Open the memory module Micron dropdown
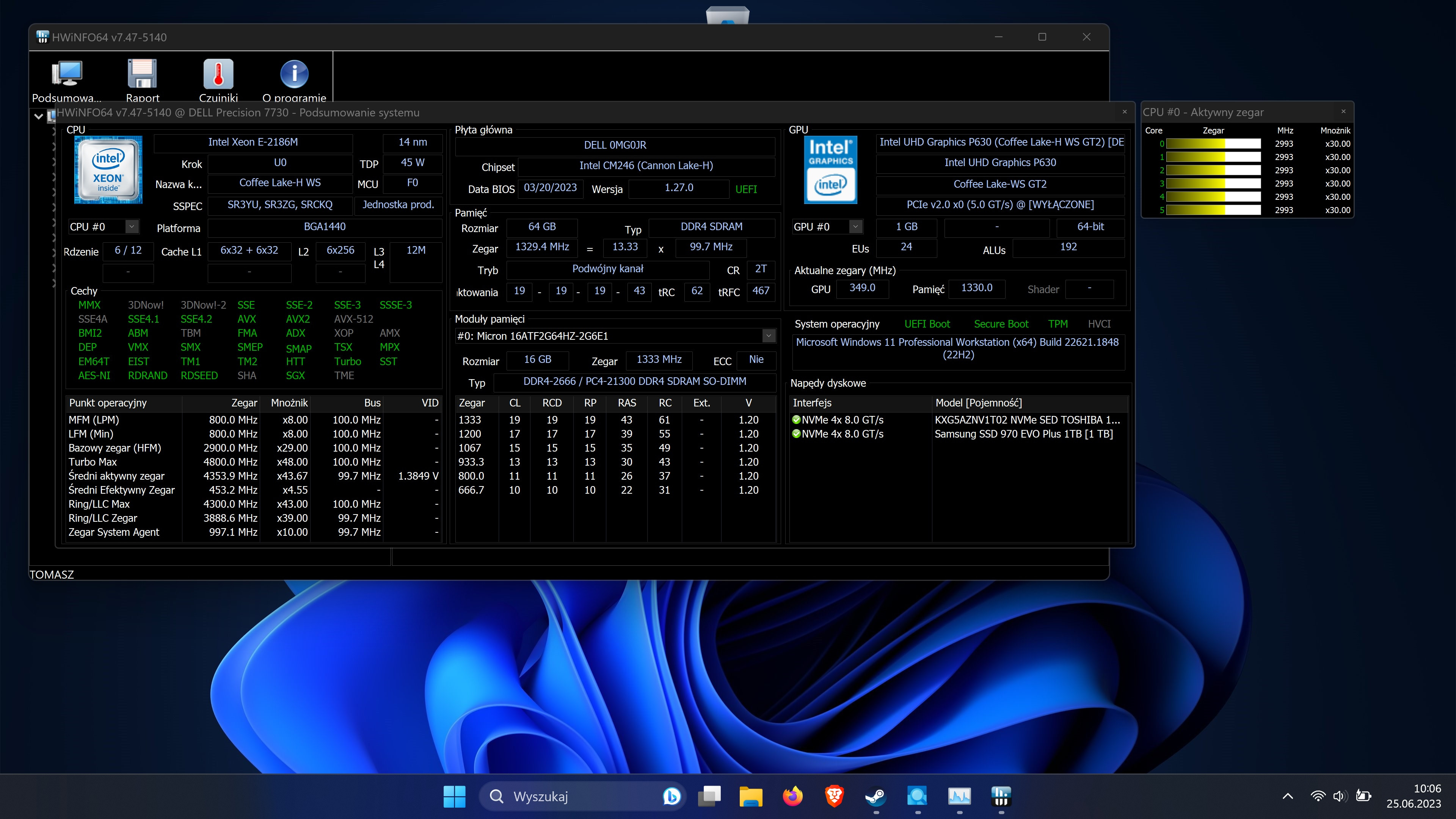 click(x=768, y=336)
